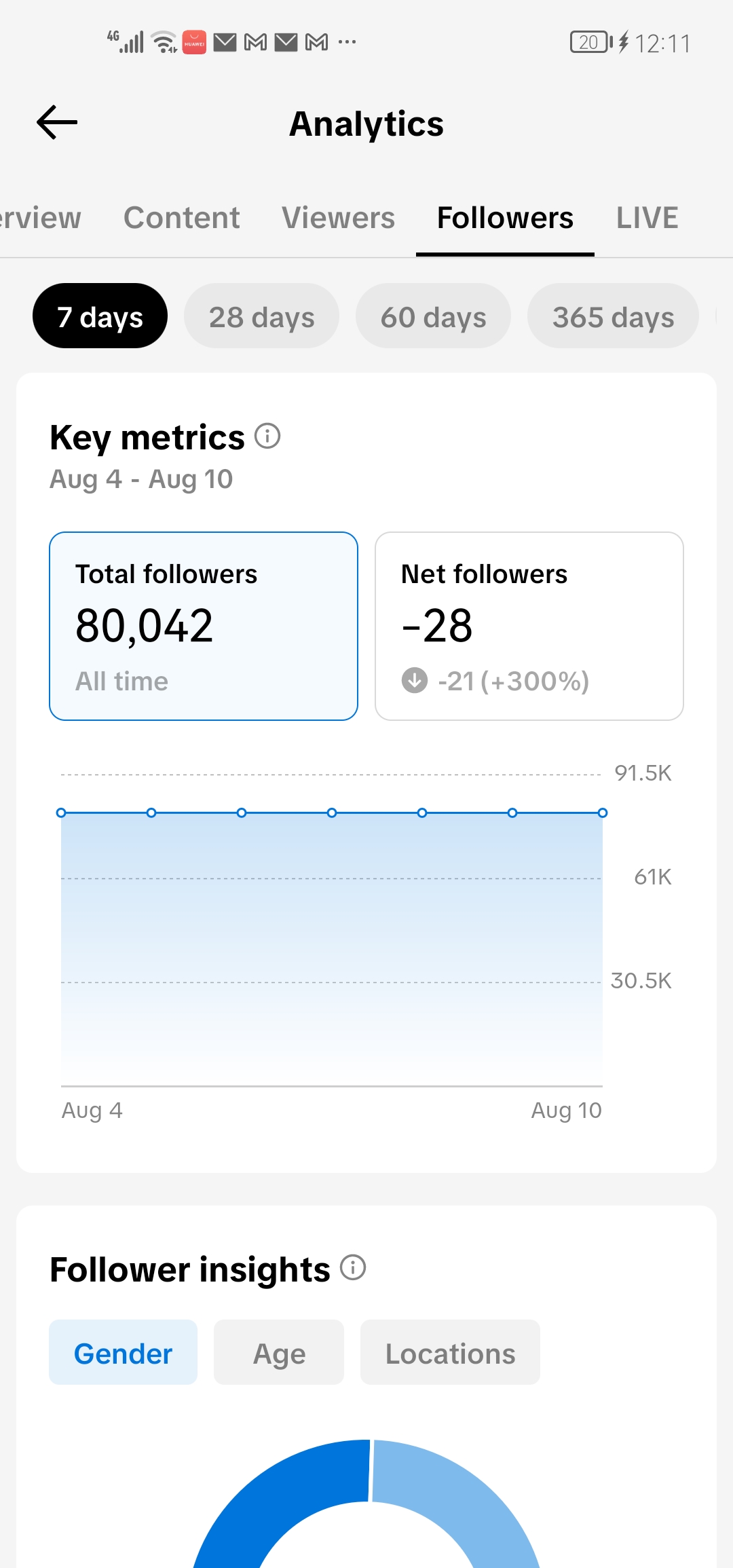Screen dimensions: 733x1568
Task: Open Follower insights info icon
Action: (x=353, y=1267)
